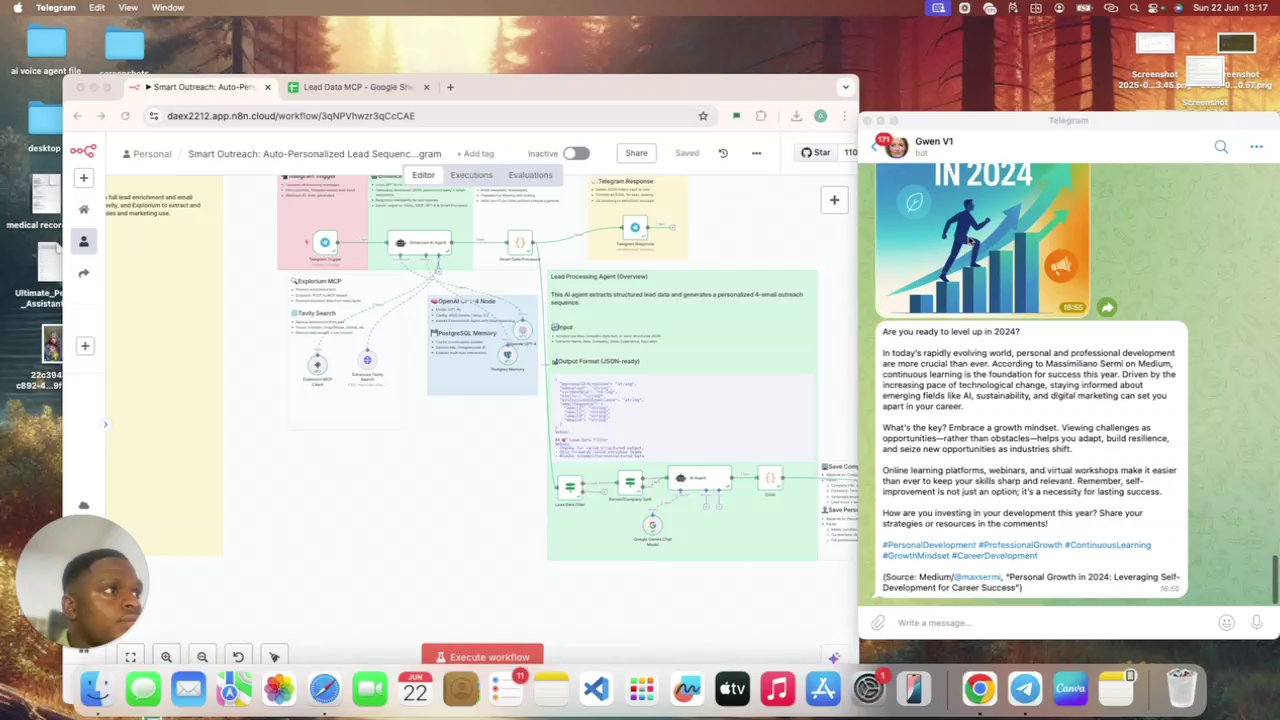The height and width of the screenshot is (720, 1280).
Task: Select the Smart Data Processor code node
Action: 519,242
